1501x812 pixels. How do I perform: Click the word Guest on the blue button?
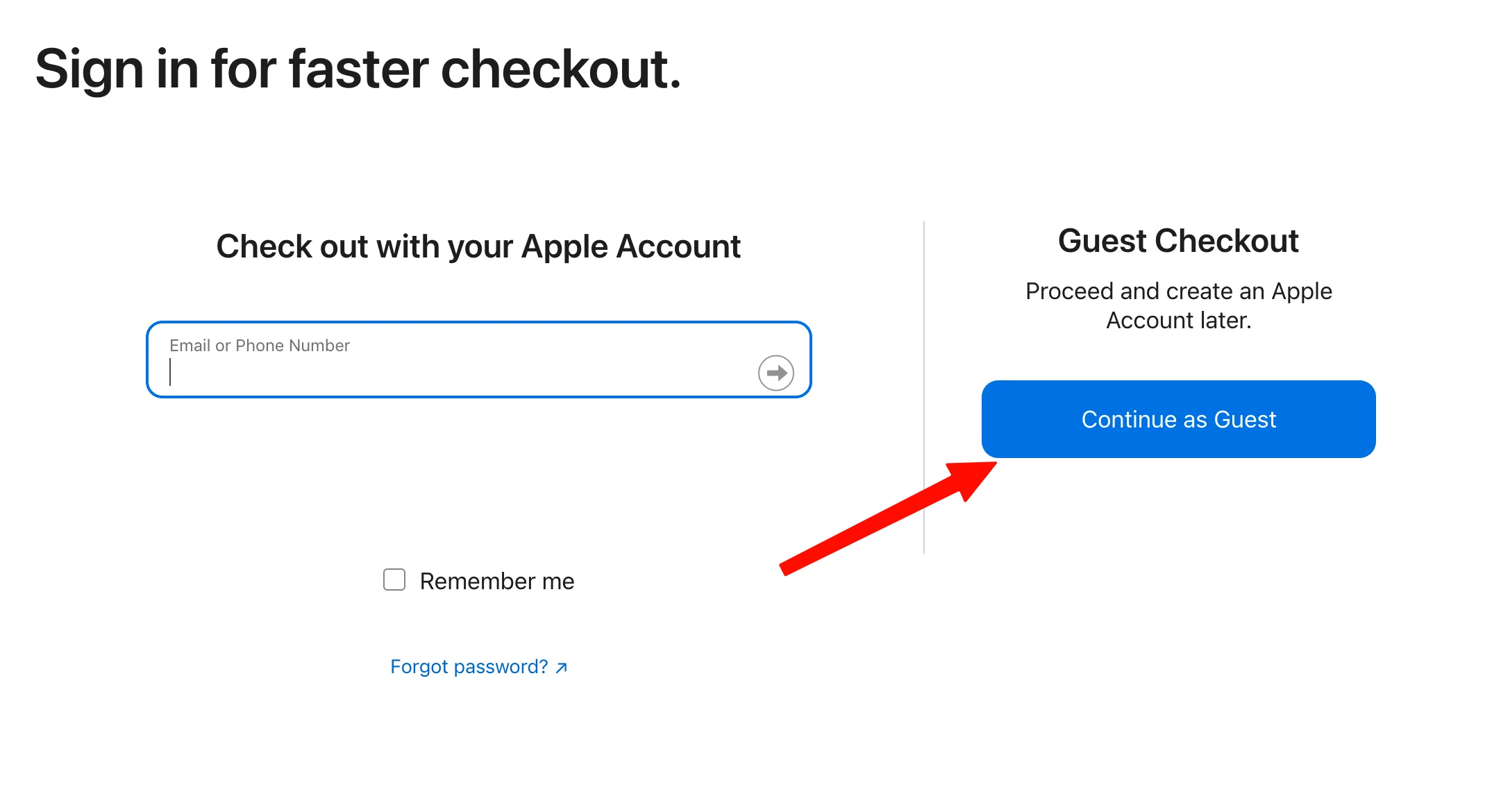[x=1245, y=419]
